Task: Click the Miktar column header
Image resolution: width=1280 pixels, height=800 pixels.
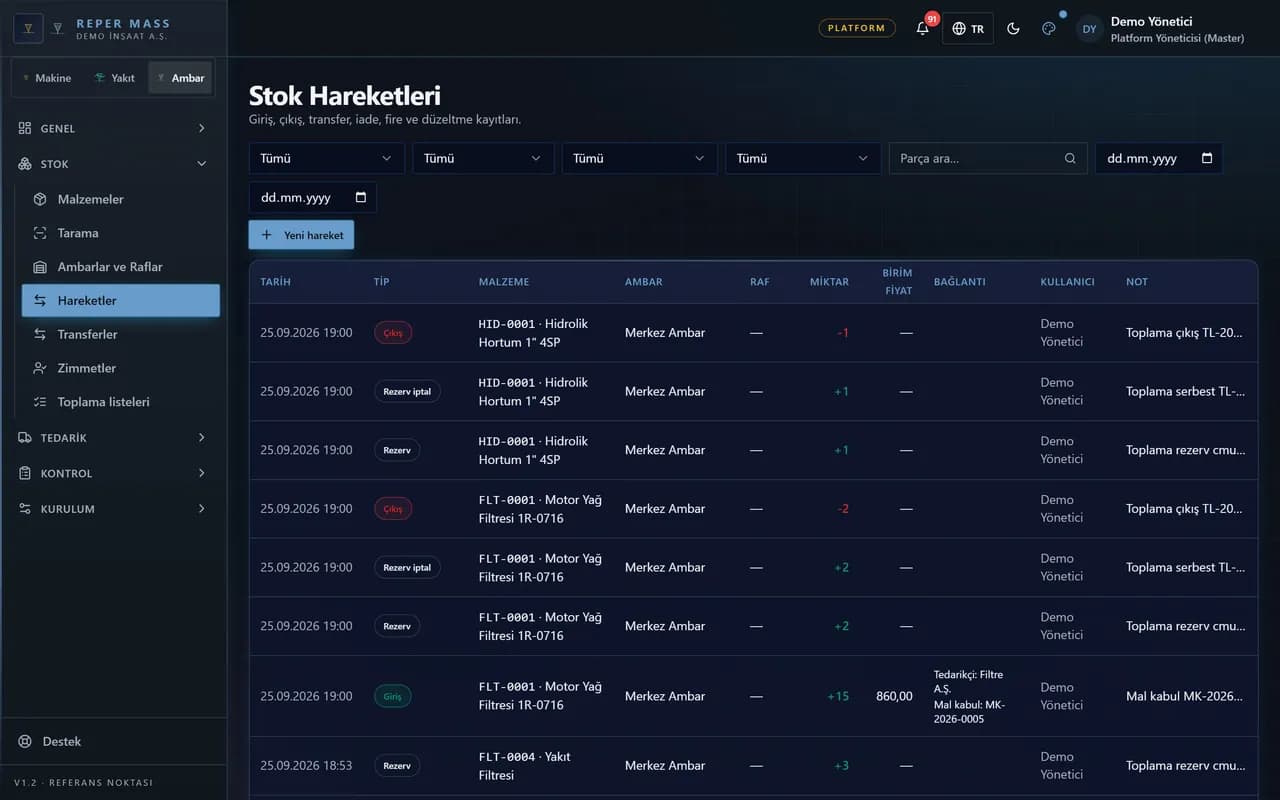Action: (x=829, y=282)
